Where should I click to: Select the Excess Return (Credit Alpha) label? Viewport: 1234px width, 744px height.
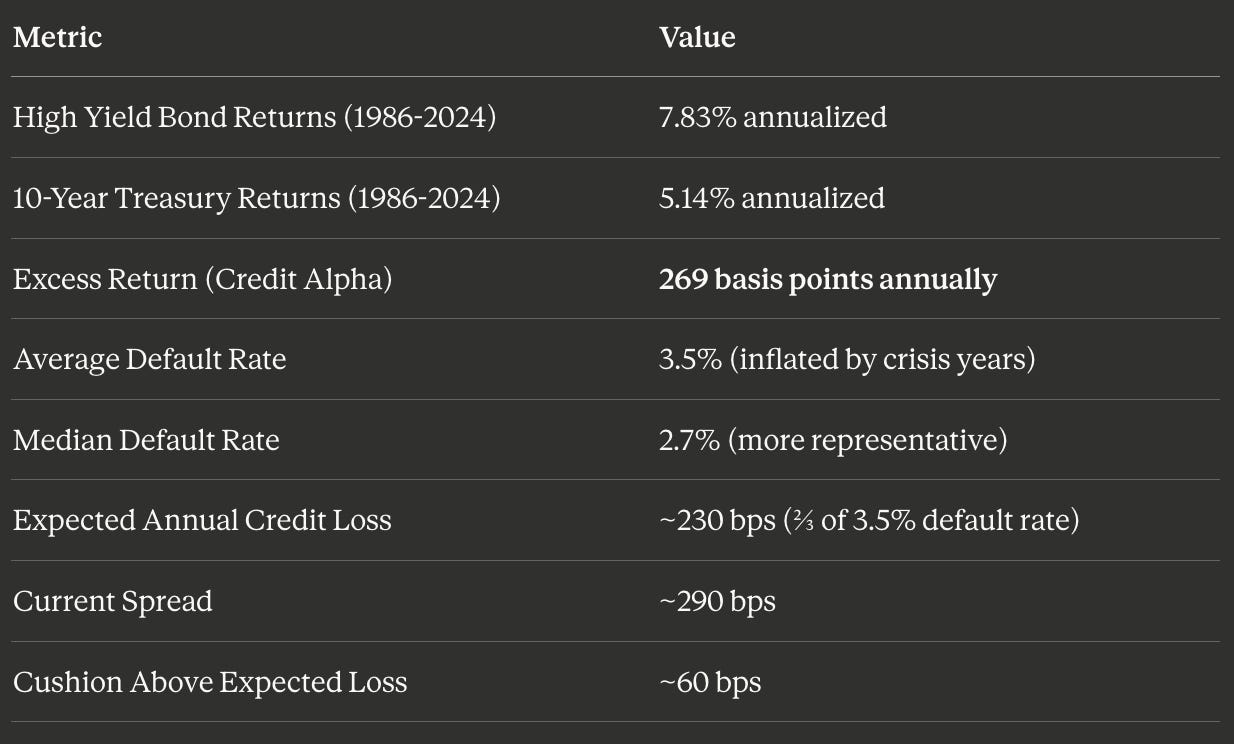tap(202, 279)
